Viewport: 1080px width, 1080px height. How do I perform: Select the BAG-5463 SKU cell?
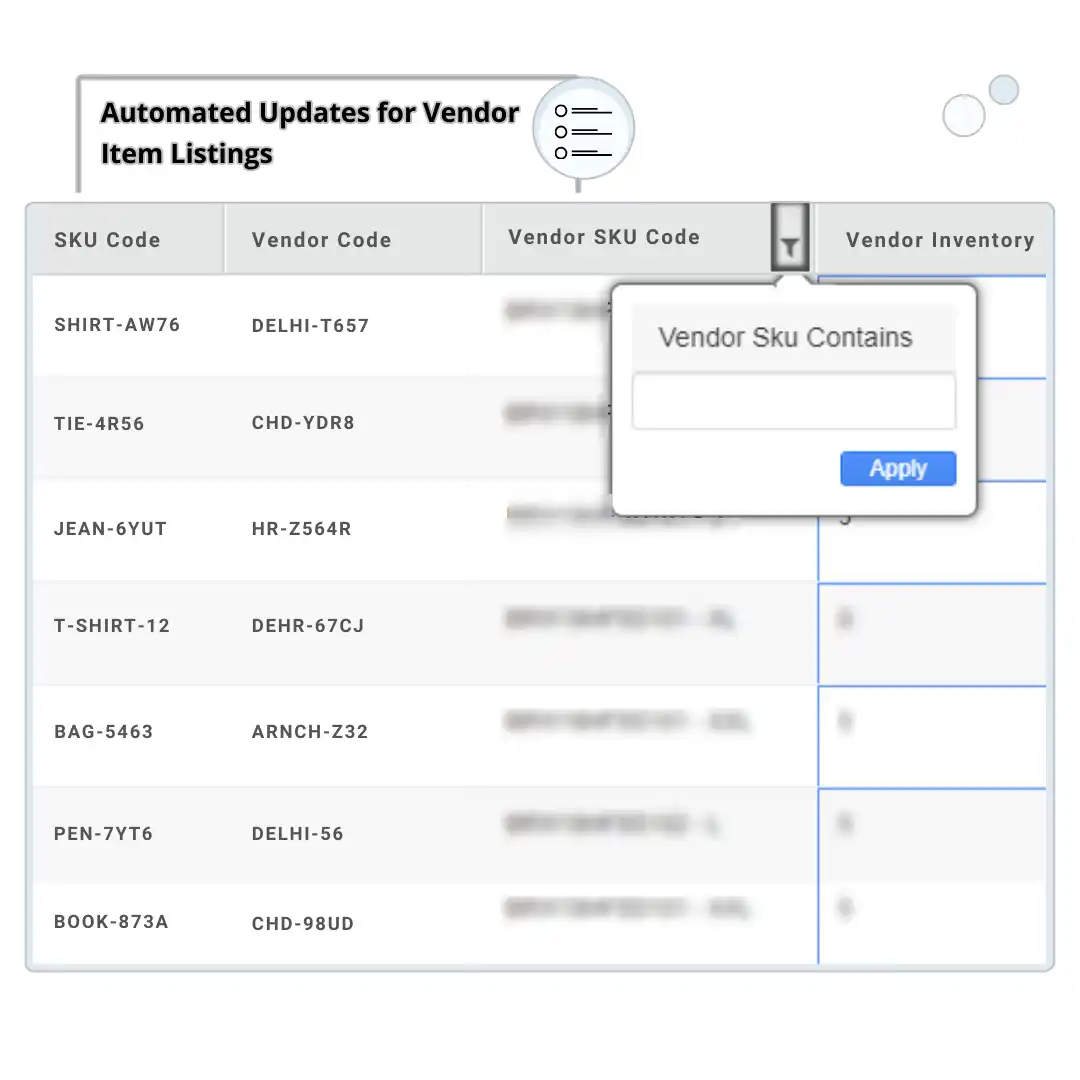coord(104,732)
